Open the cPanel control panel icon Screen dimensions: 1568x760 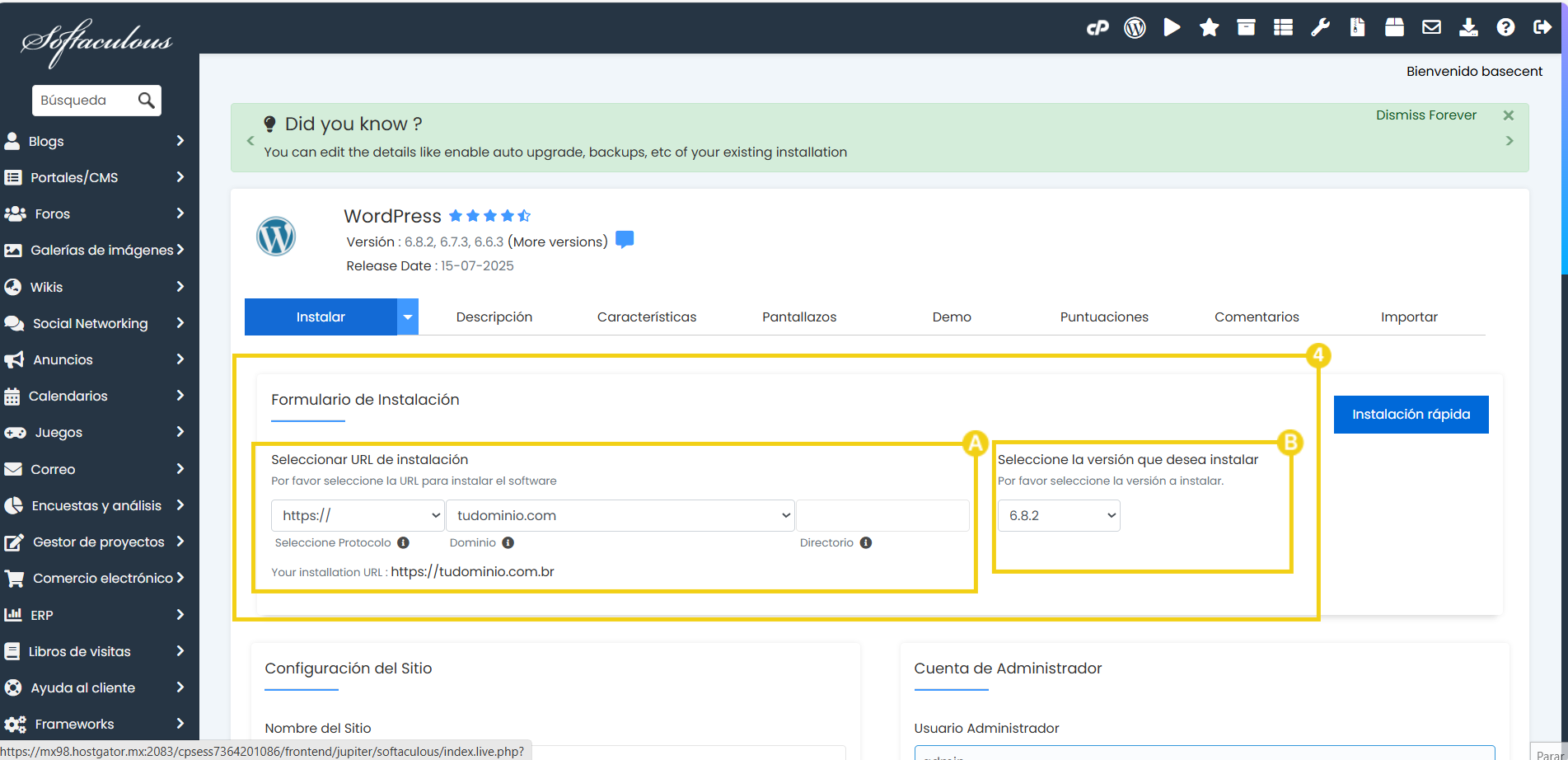[x=1098, y=28]
